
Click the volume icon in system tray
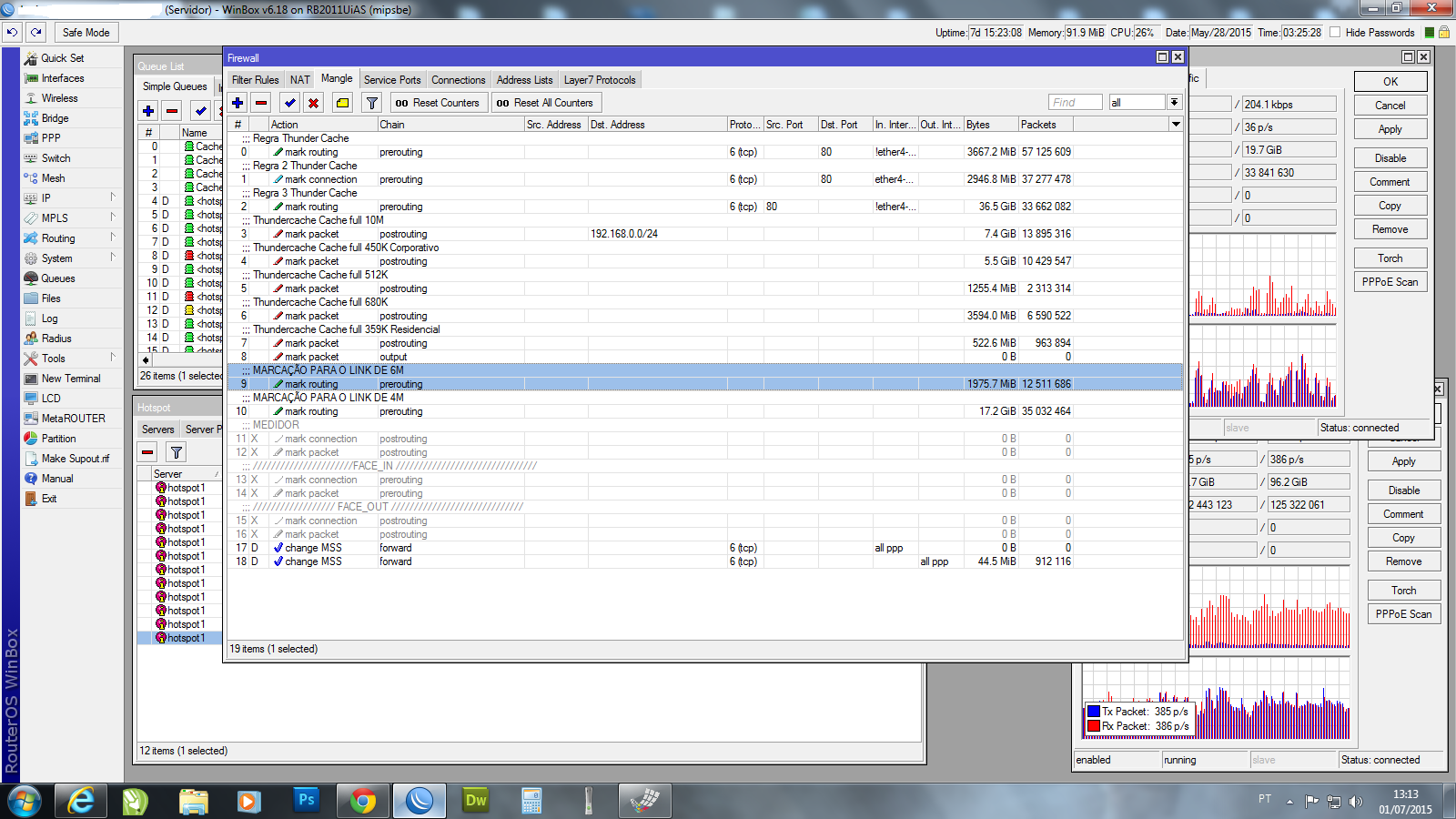pyautogui.click(x=1356, y=802)
